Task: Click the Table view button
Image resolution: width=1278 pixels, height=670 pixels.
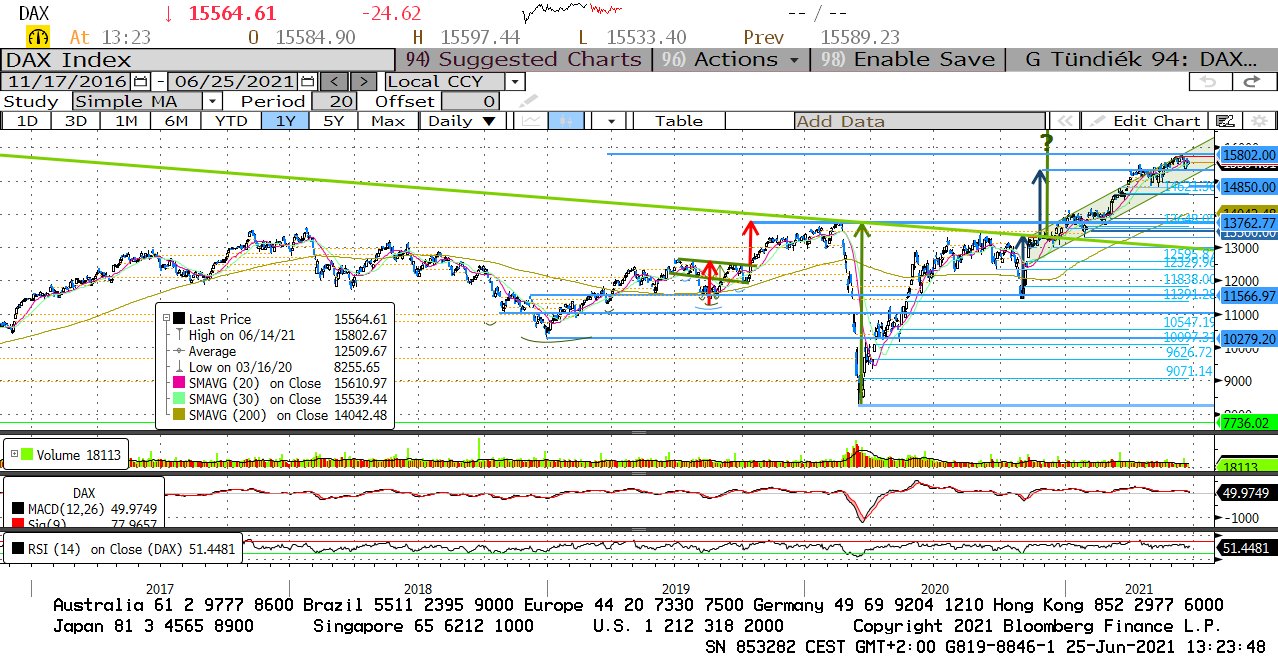Action: point(679,121)
